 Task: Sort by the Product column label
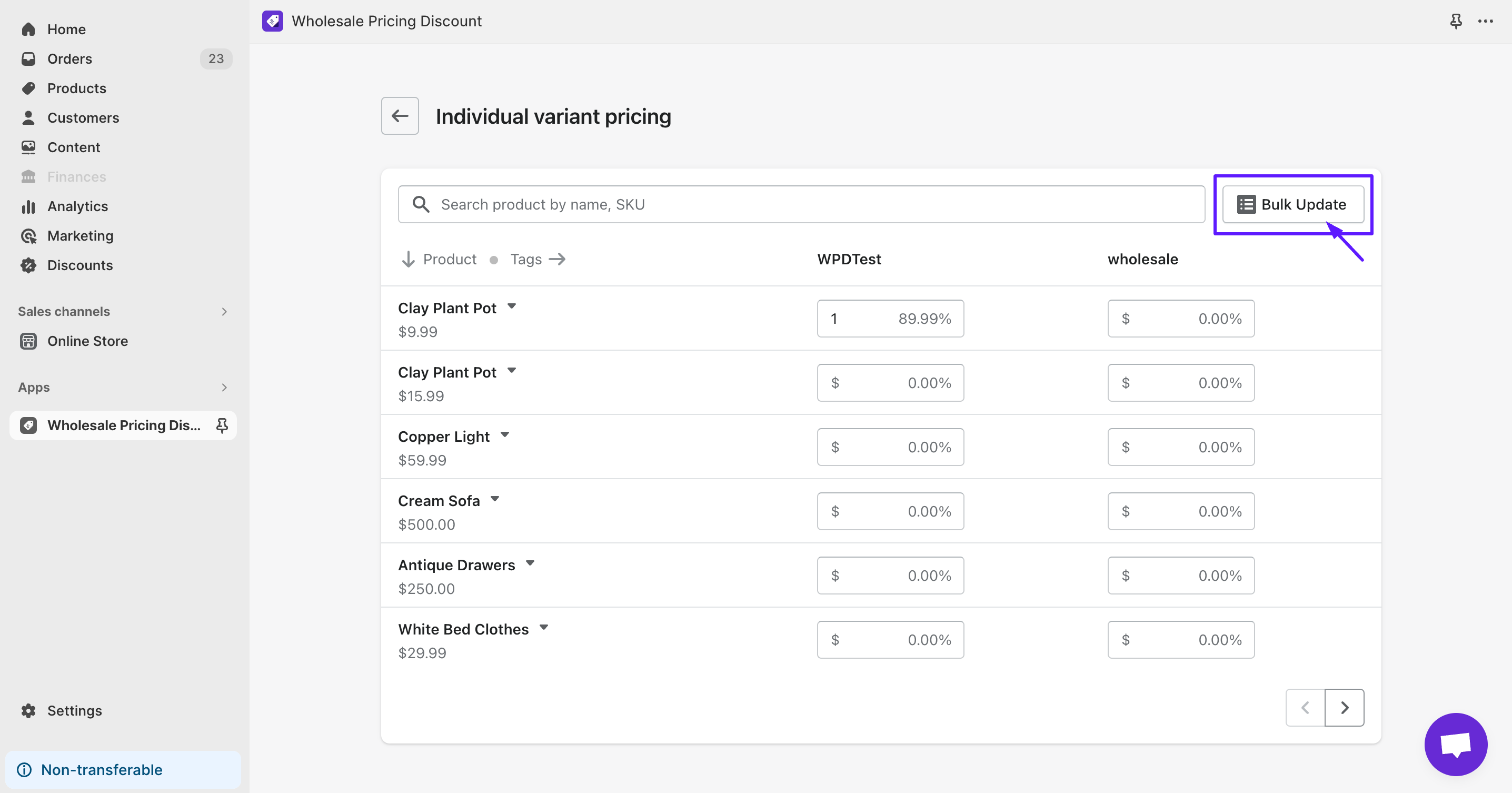click(x=450, y=259)
